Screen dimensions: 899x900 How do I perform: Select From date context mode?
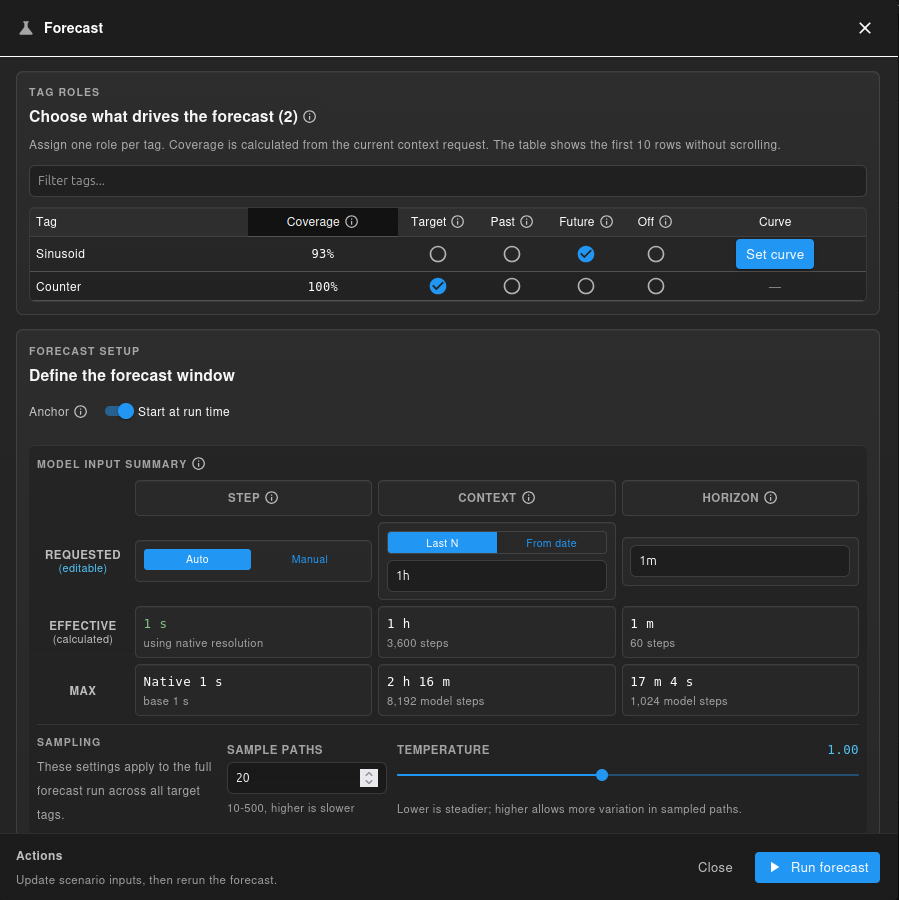551,543
